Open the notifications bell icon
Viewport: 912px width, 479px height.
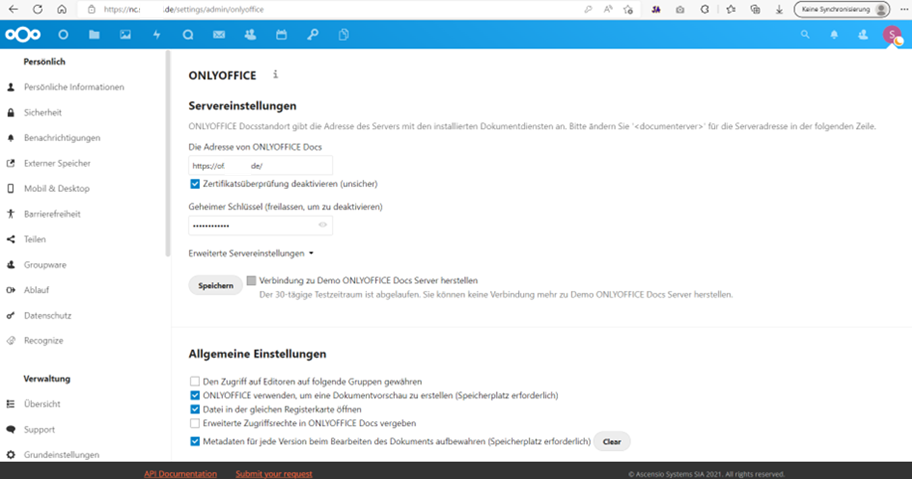pyautogui.click(x=834, y=35)
